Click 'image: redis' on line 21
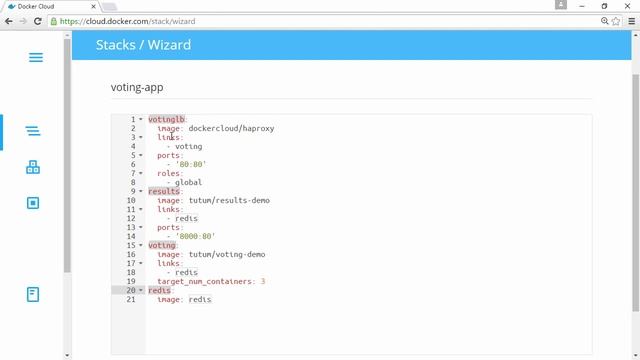The image size is (640, 360). click(184, 299)
